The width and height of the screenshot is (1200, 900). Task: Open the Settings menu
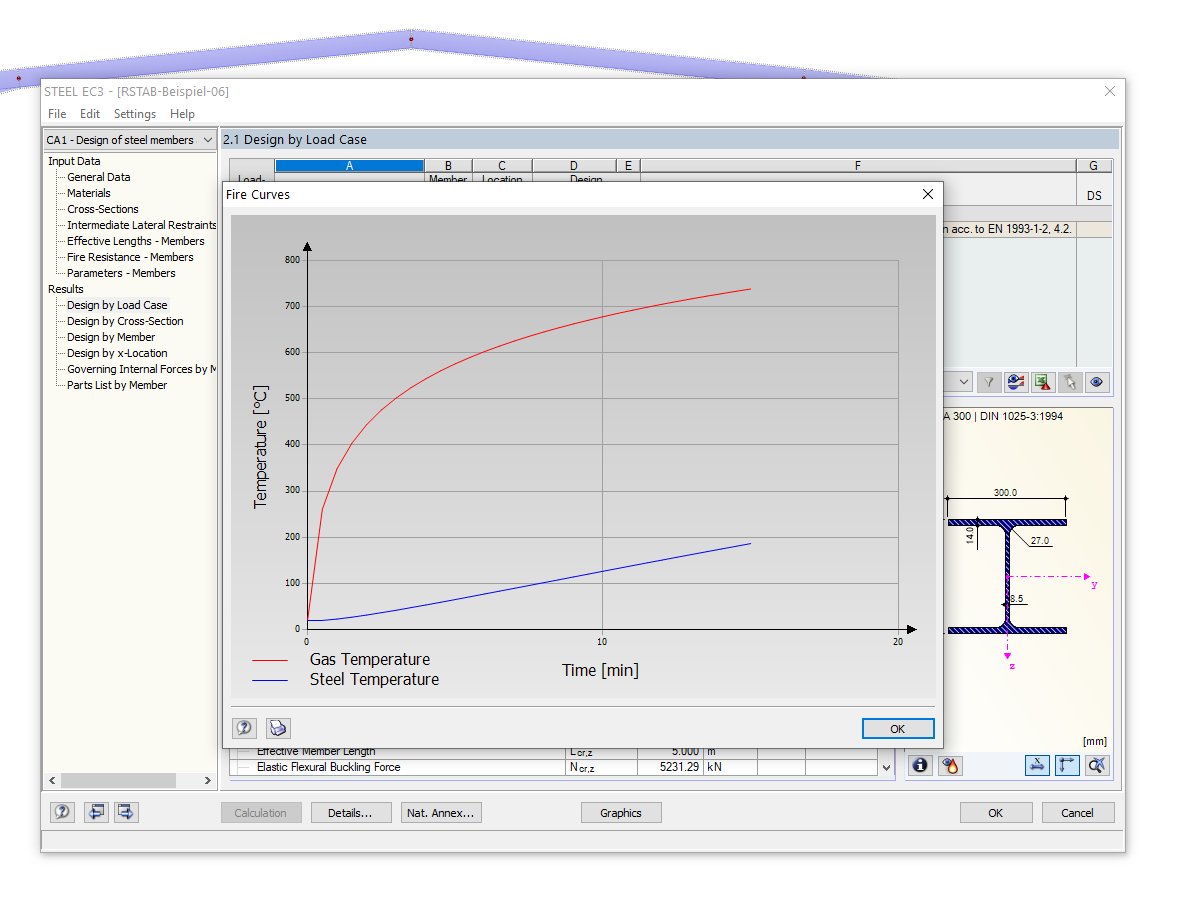(134, 113)
